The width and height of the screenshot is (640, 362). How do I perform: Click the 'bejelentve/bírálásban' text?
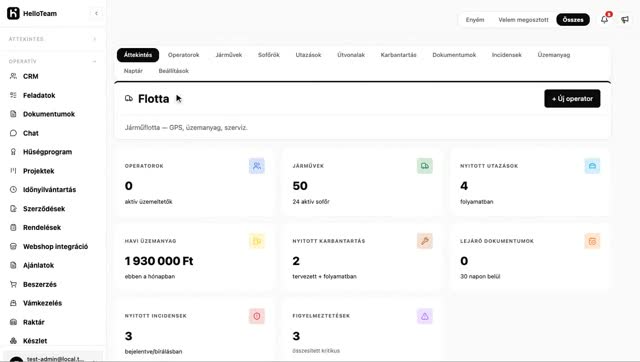[153, 351]
